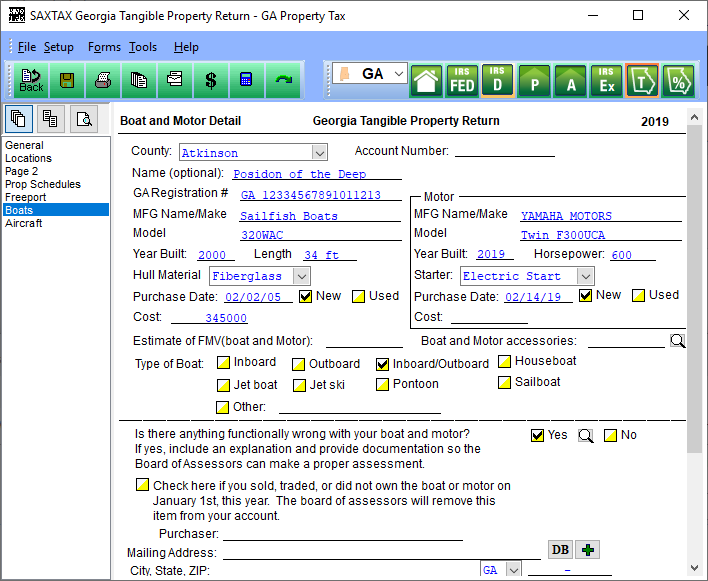This screenshot has width=708, height=581.
Task: Click the Back toolbar icon
Action: tap(31, 81)
